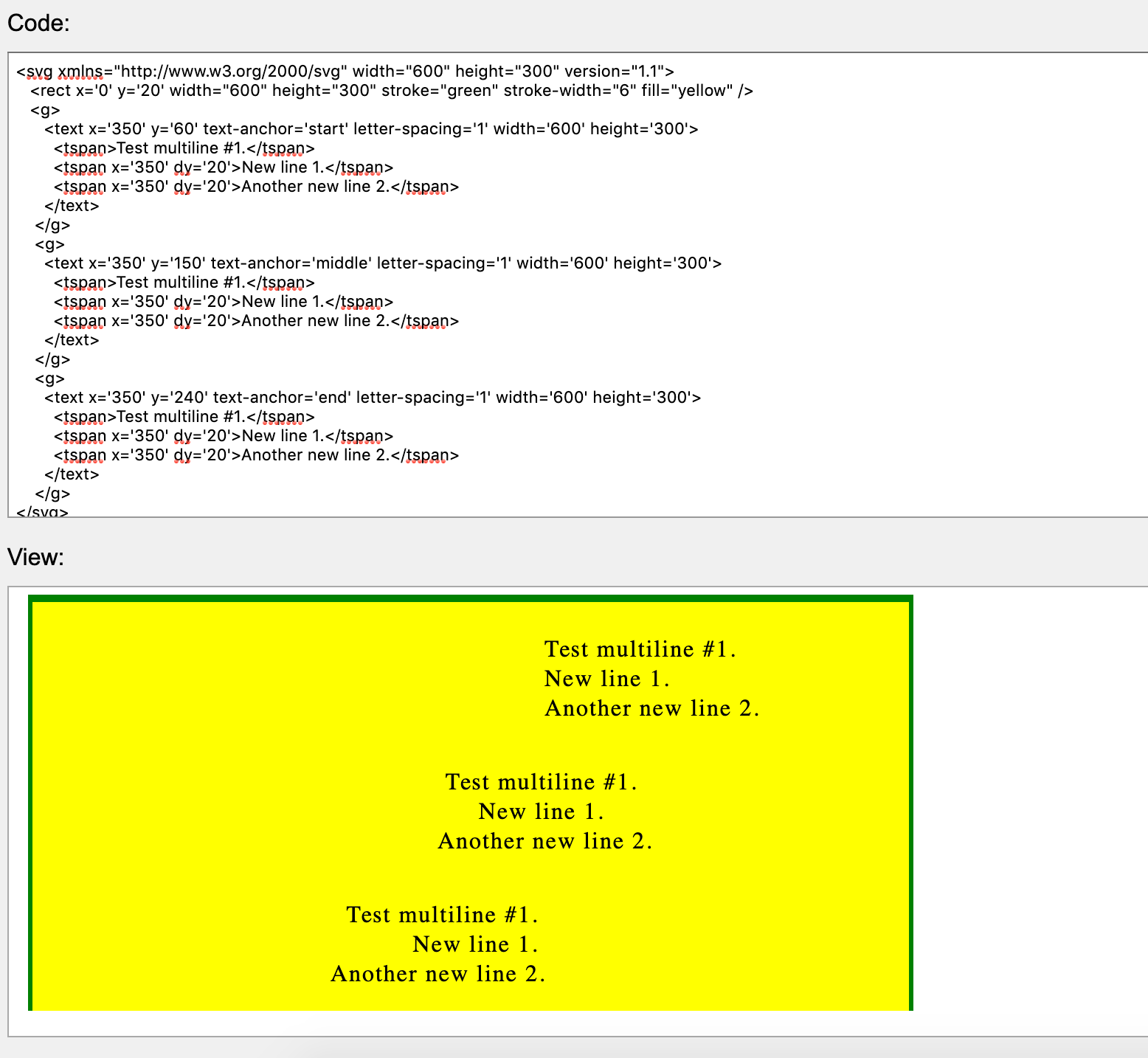This screenshot has height=1058, width=1148.
Task: Click the closing </svg> tag at the bottom
Action: click(x=41, y=511)
